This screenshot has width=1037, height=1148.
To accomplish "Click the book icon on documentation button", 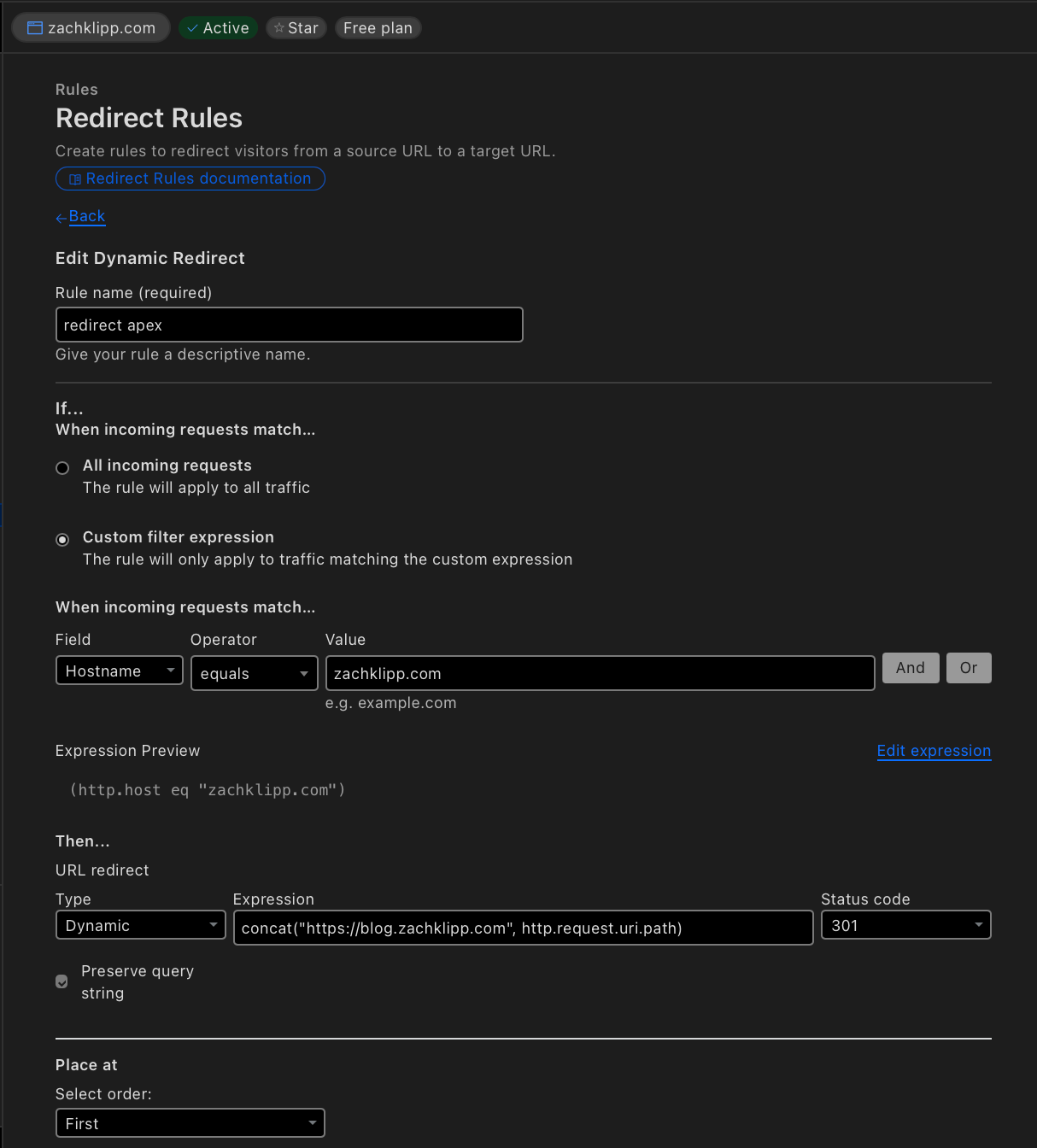I will pos(77,179).
